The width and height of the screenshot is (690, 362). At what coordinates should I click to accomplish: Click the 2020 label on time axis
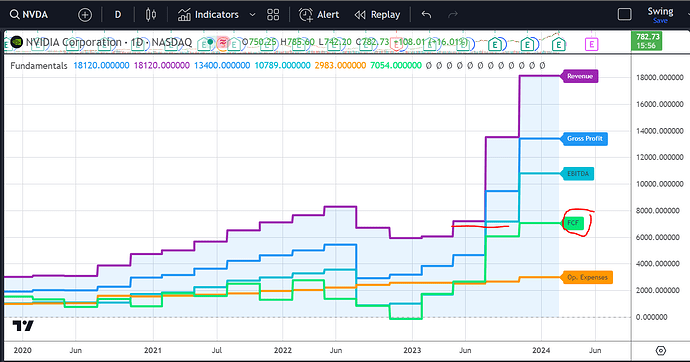(22, 350)
